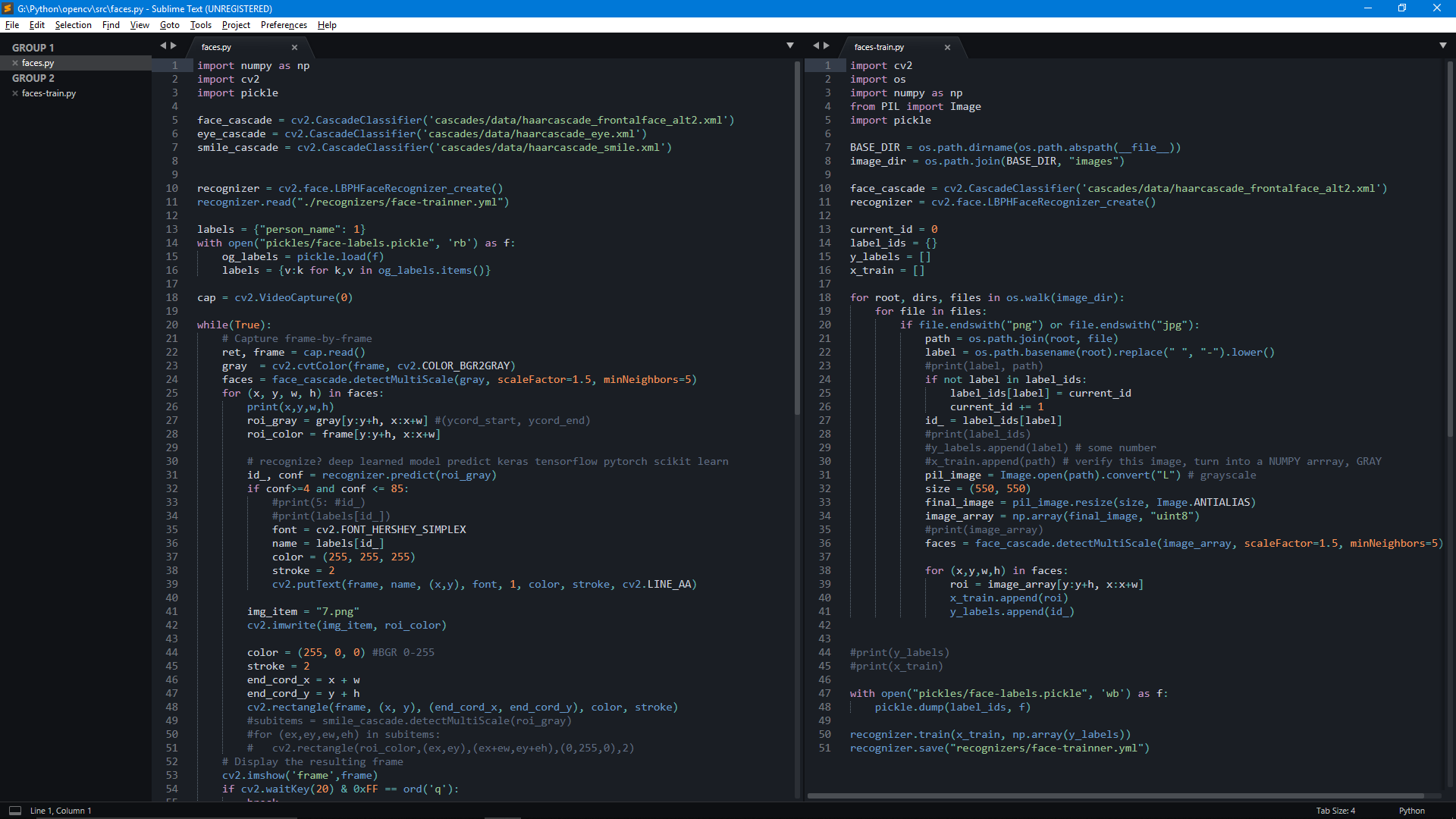
Task: Open the Selection menu
Action: click(x=73, y=25)
